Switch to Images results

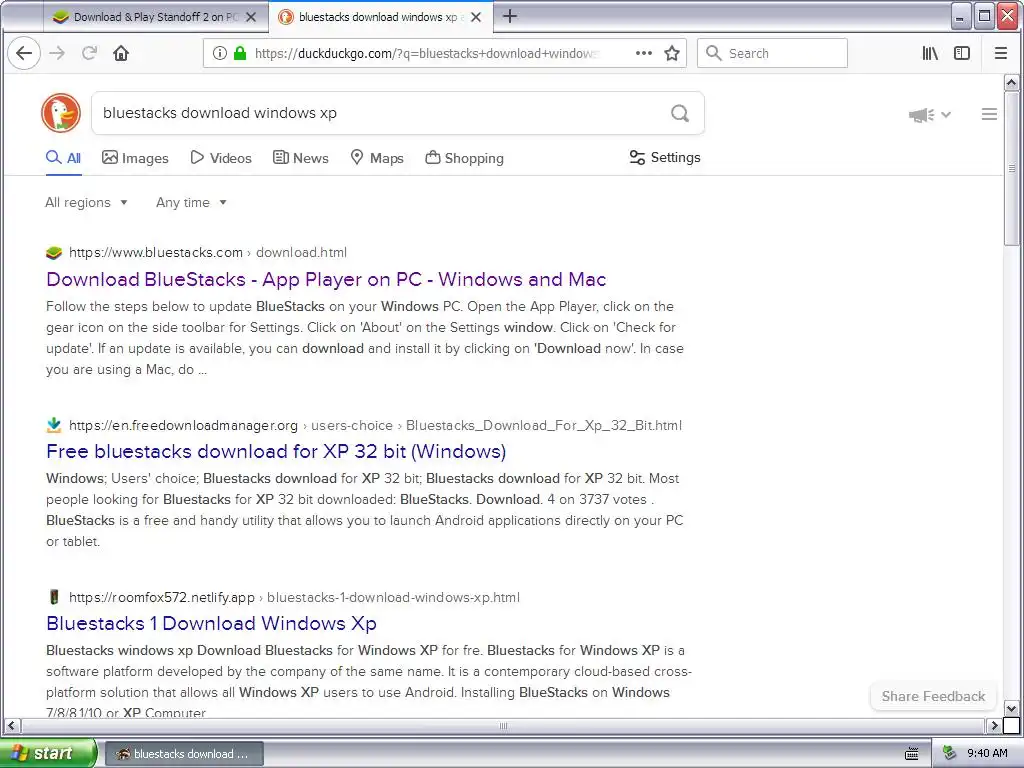click(135, 158)
